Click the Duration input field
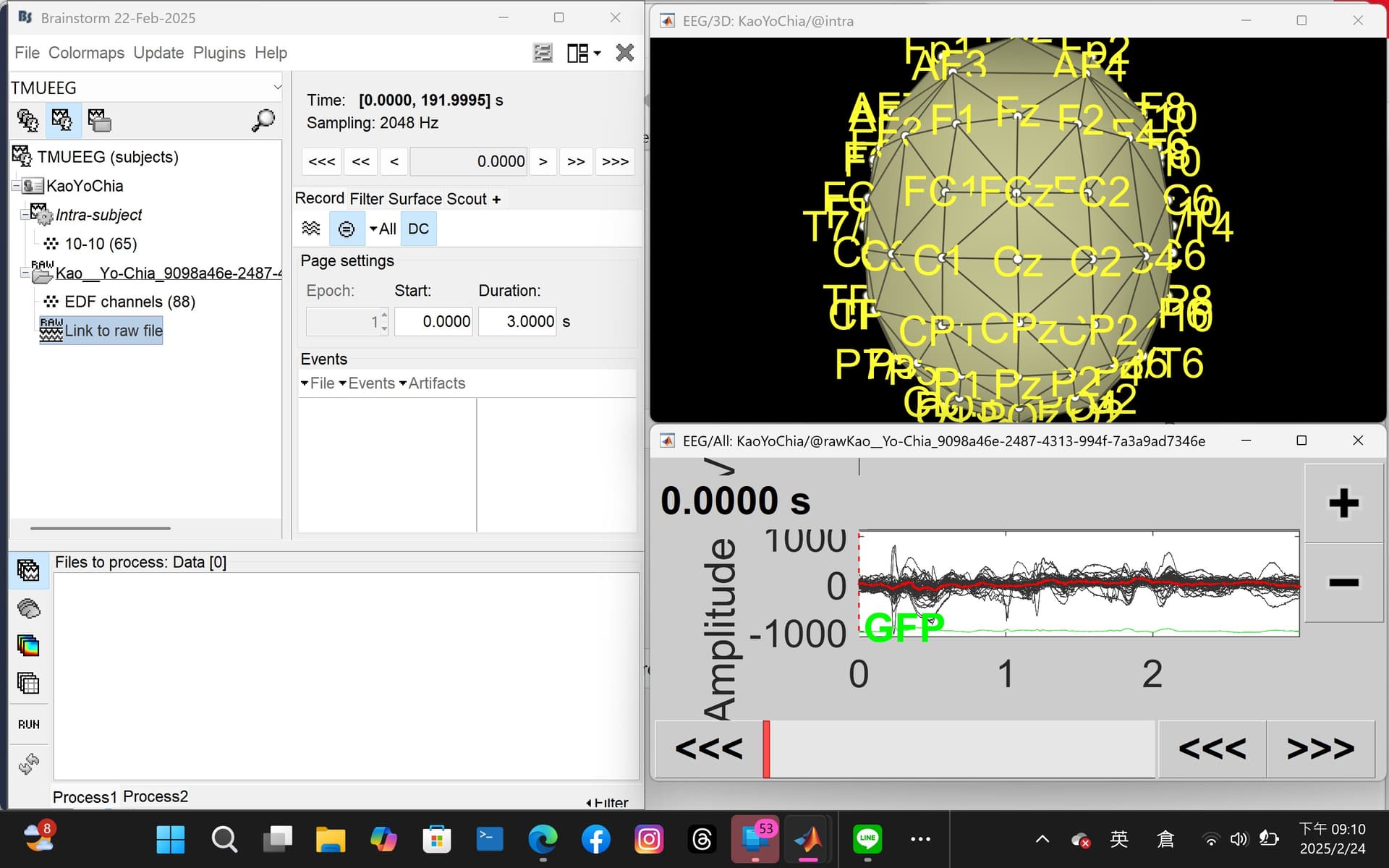This screenshot has width=1389, height=868. click(517, 321)
